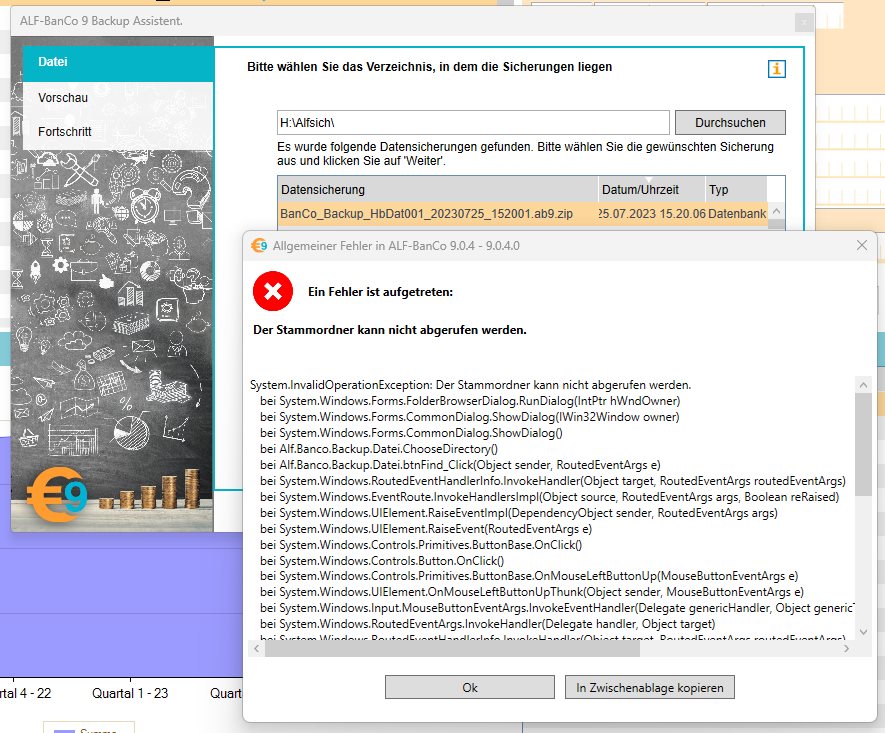
Task: Click the 'Alf.Banco.Backup.Datei.ChooseDirectory()' line
Action: coord(379,449)
